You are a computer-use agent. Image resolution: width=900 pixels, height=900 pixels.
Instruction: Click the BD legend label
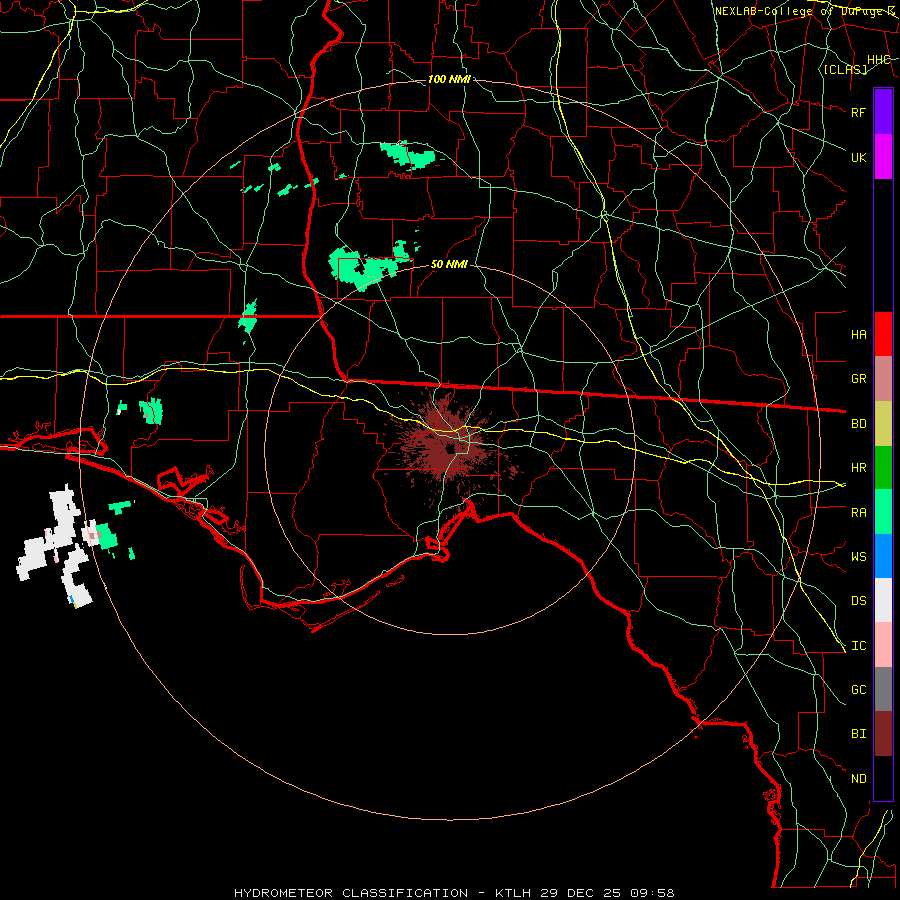click(x=859, y=424)
